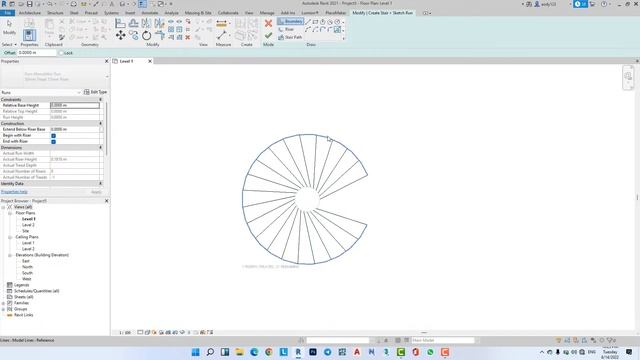640x360 pixels.
Task: Open the Annotate ribbon tab
Action: pos(150,13)
